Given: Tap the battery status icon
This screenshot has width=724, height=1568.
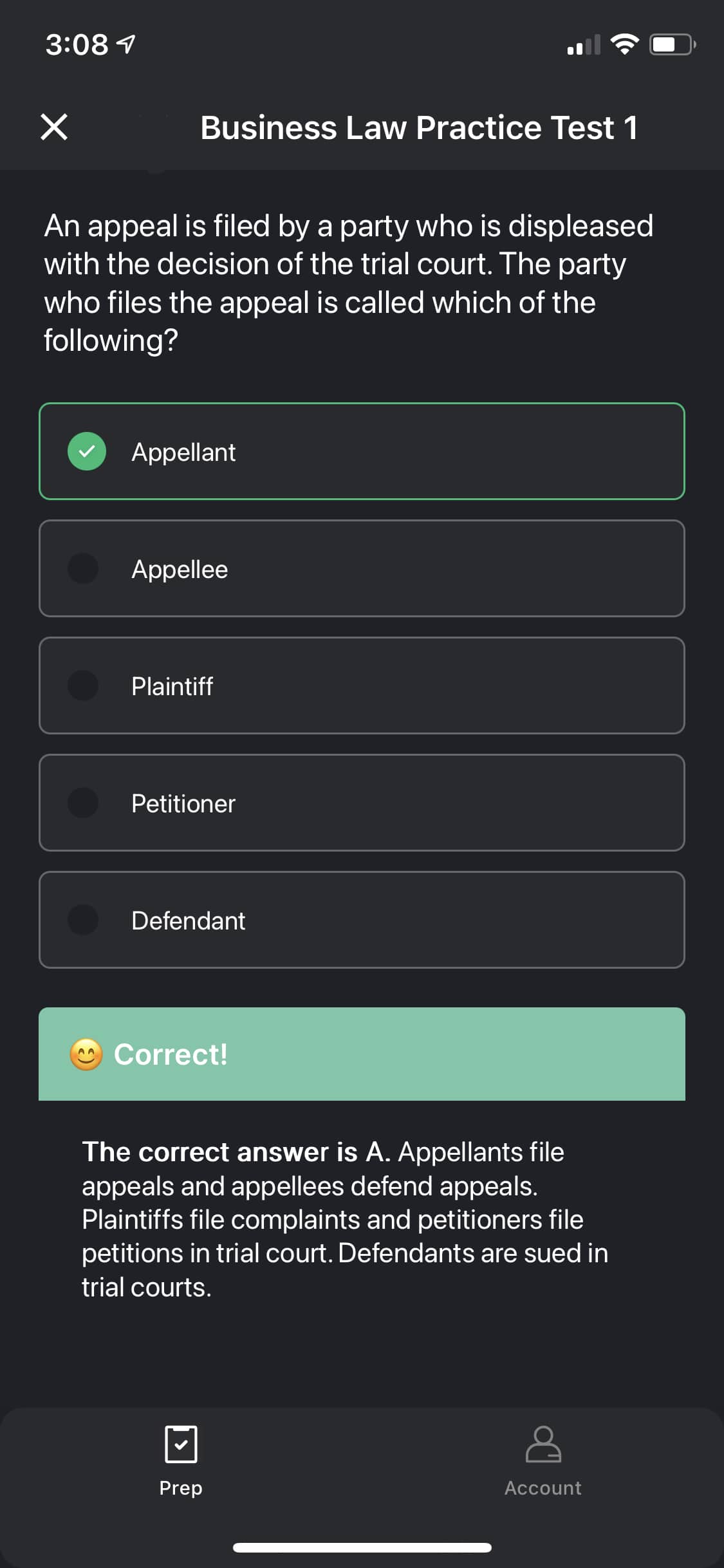Looking at the screenshot, I should coord(672,44).
